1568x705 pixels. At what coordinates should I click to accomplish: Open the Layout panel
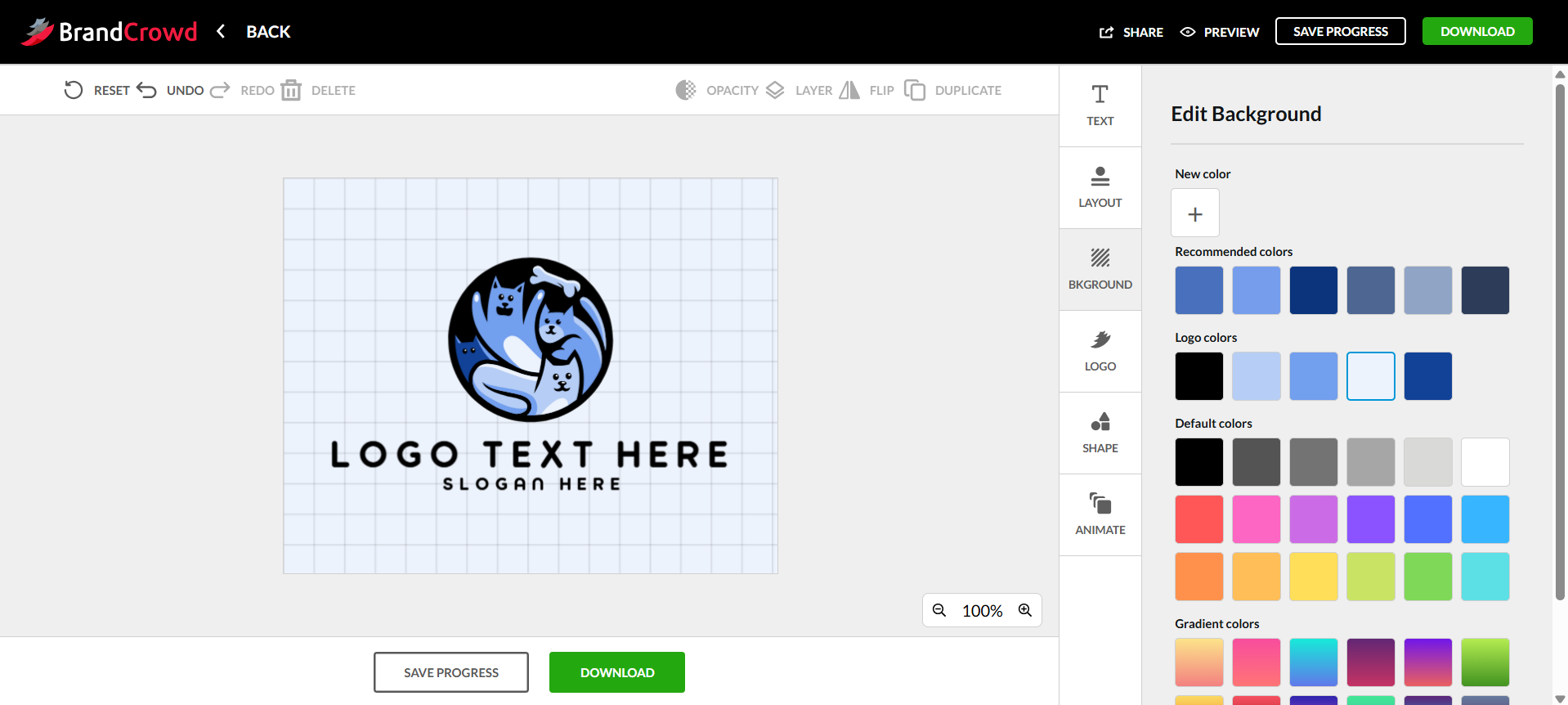tap(1100, 188)
